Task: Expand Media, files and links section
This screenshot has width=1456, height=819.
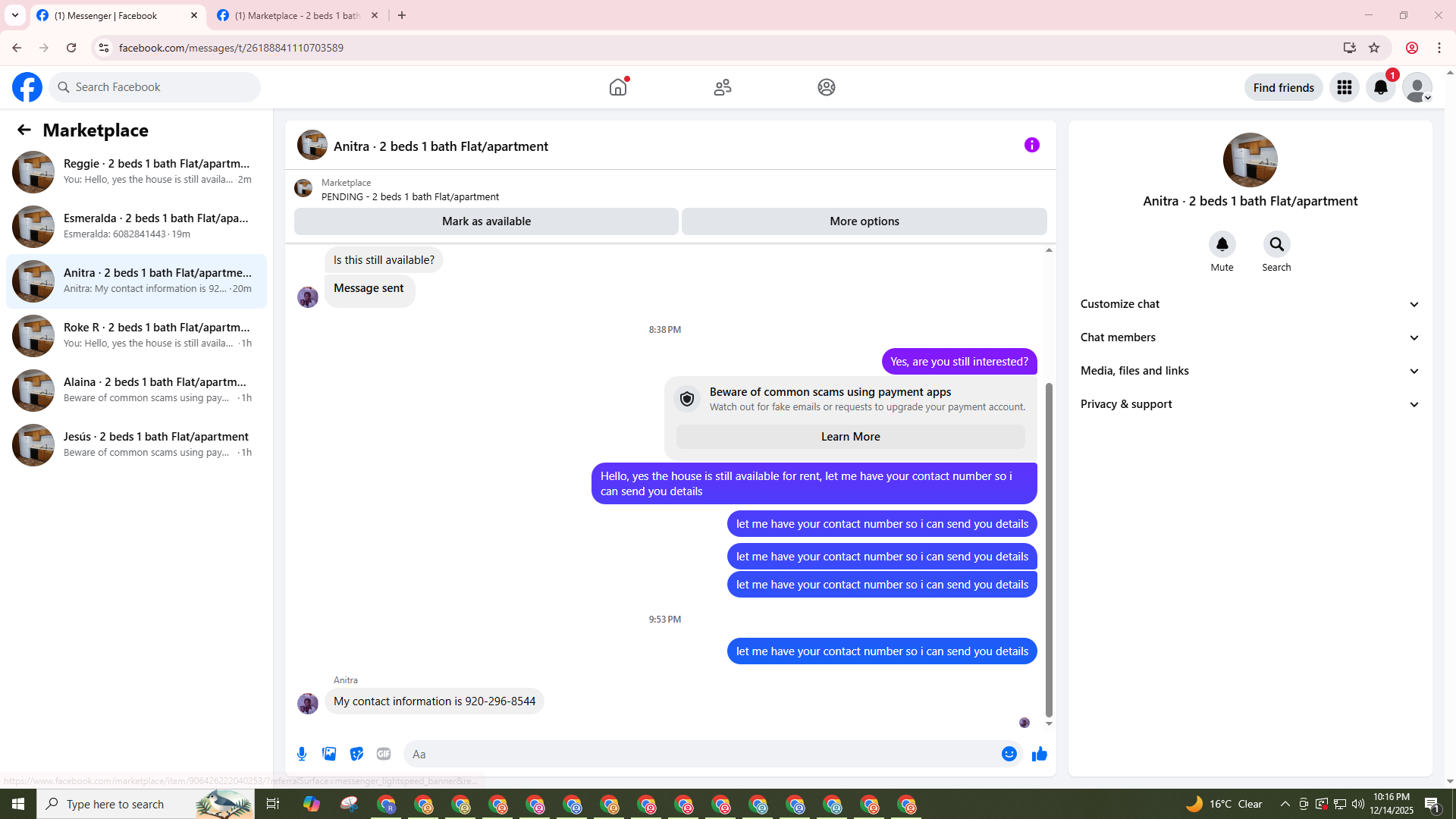Action: [1250, 371]
